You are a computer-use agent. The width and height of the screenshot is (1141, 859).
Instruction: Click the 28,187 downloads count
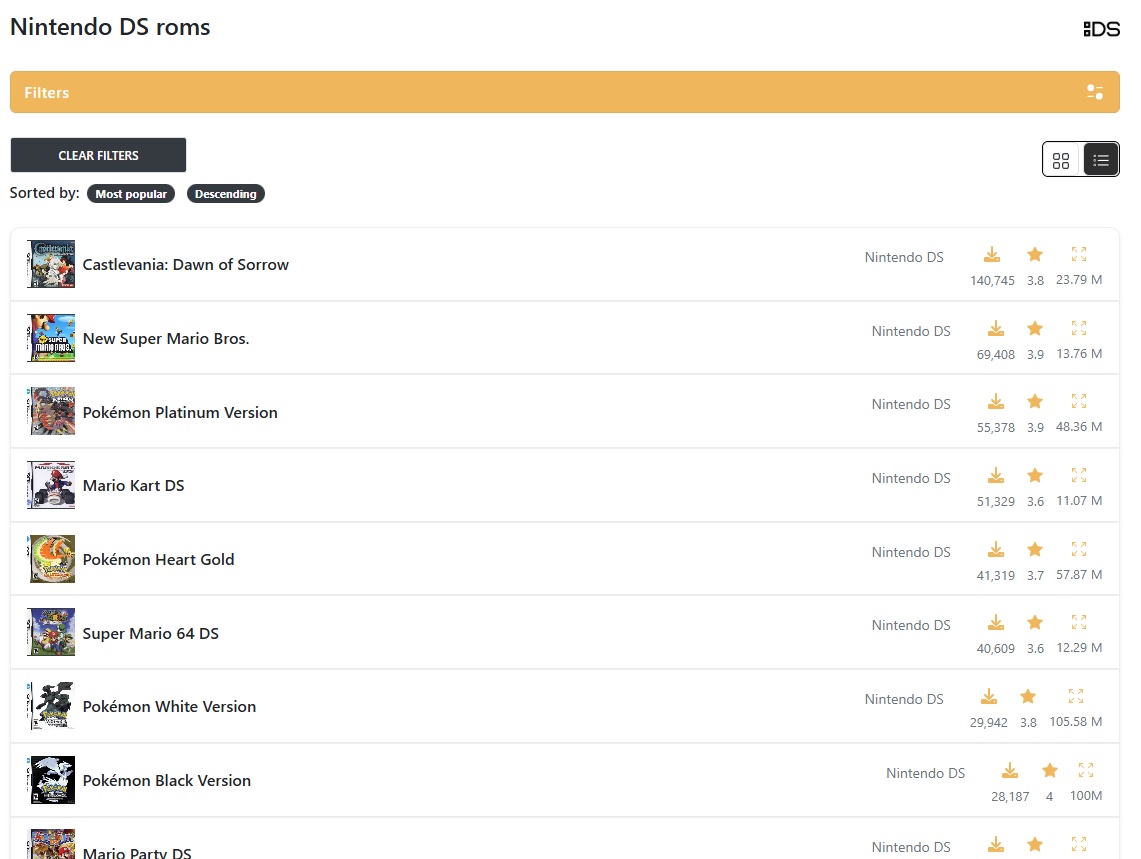pos(1010,796)
